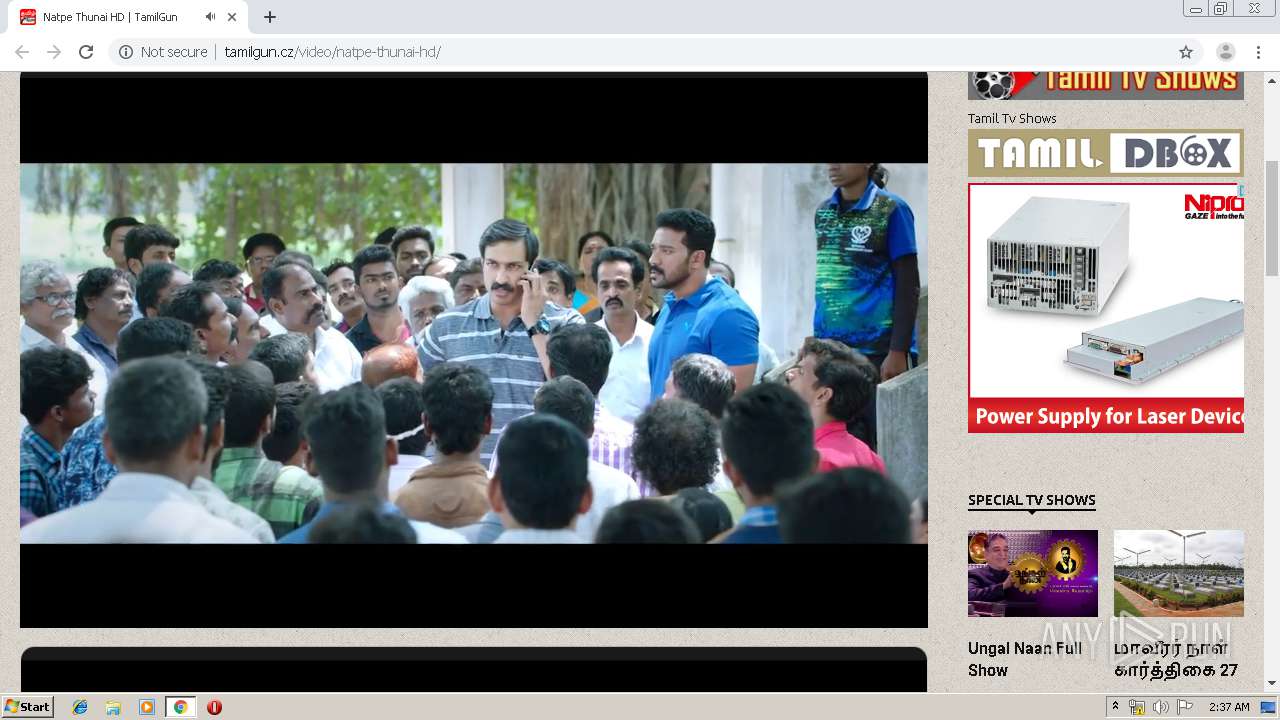Open a new browser tab

click(270, 17)
